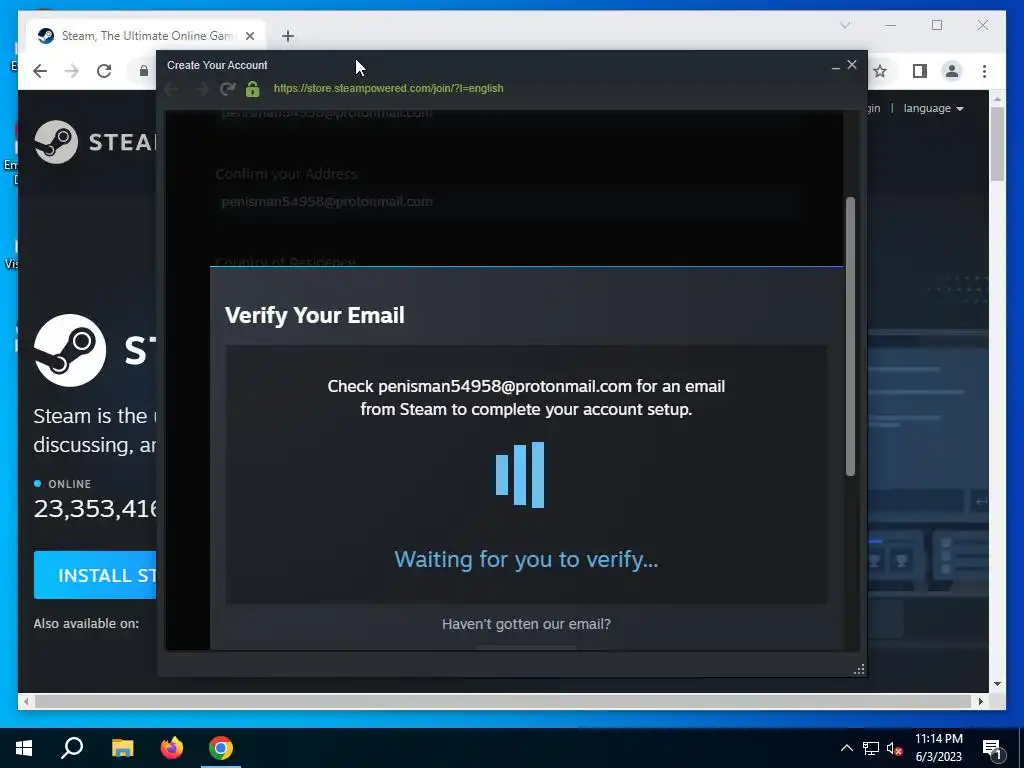Open the notification center icon
Screen dimensions: 1024x768
992,748
